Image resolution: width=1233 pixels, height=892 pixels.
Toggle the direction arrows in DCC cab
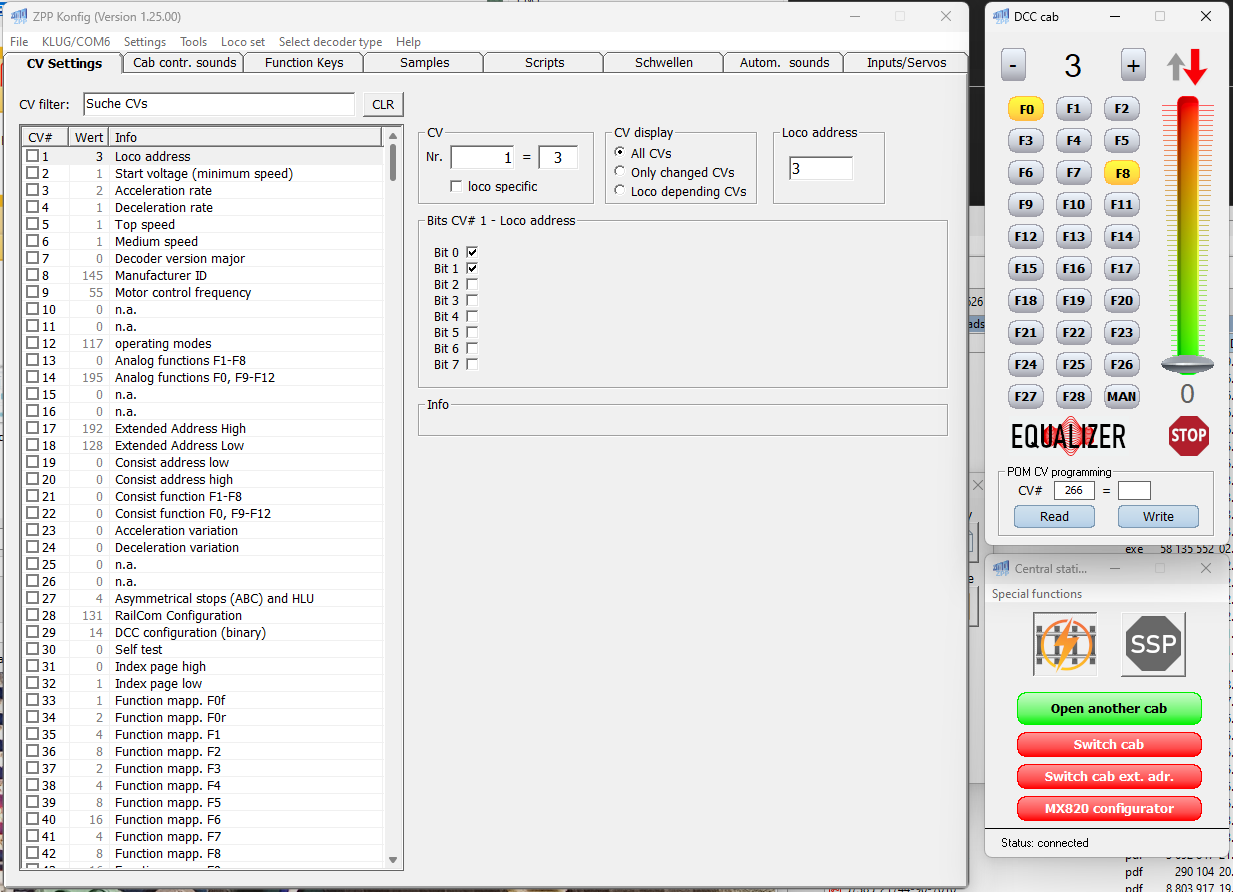(1187, 67)
